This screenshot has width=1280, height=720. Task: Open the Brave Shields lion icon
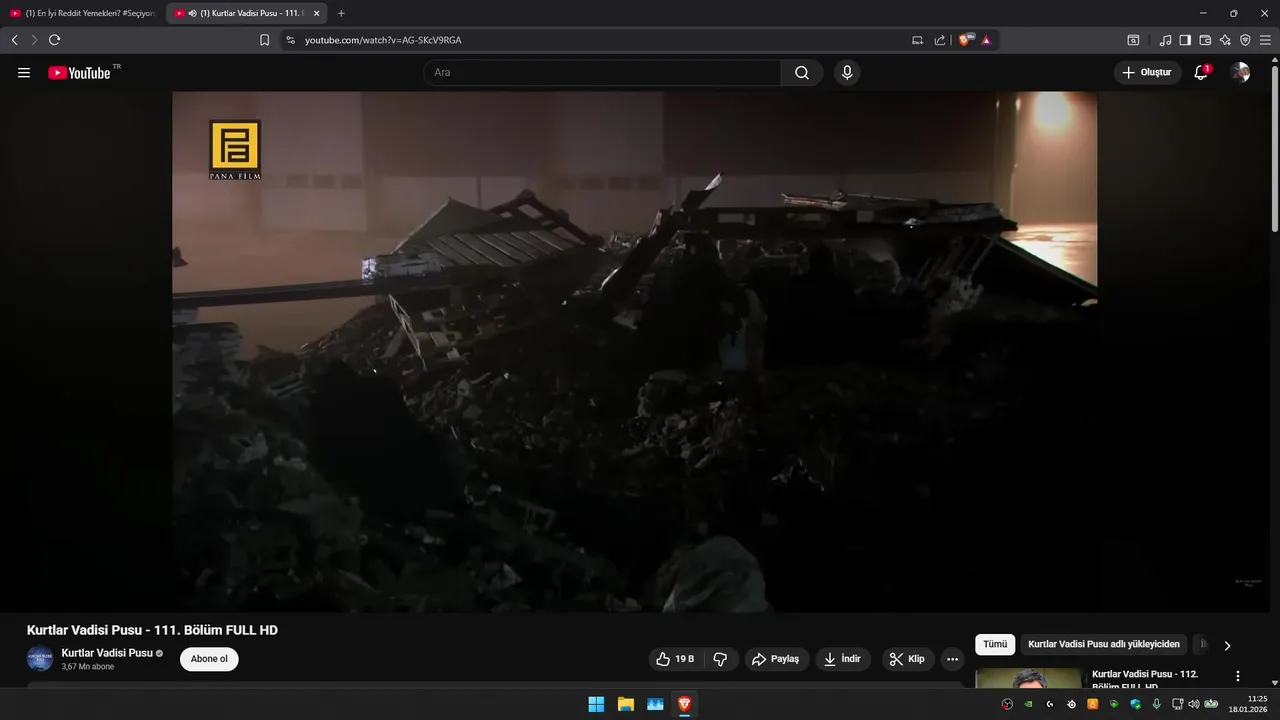point(965,40)
